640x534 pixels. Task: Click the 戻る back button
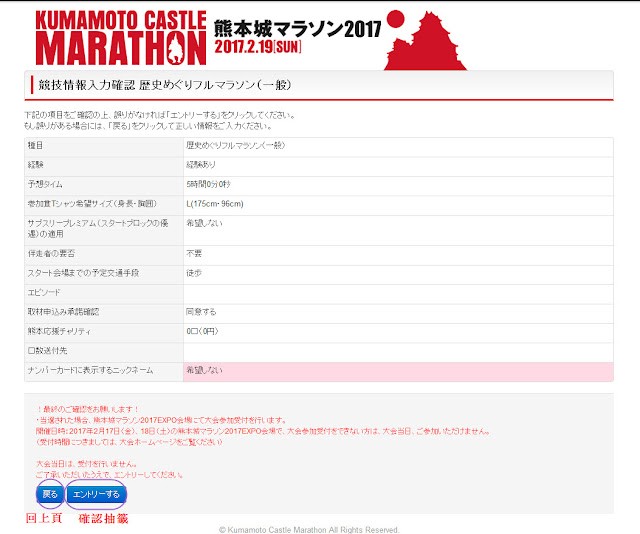coord(50,494)
